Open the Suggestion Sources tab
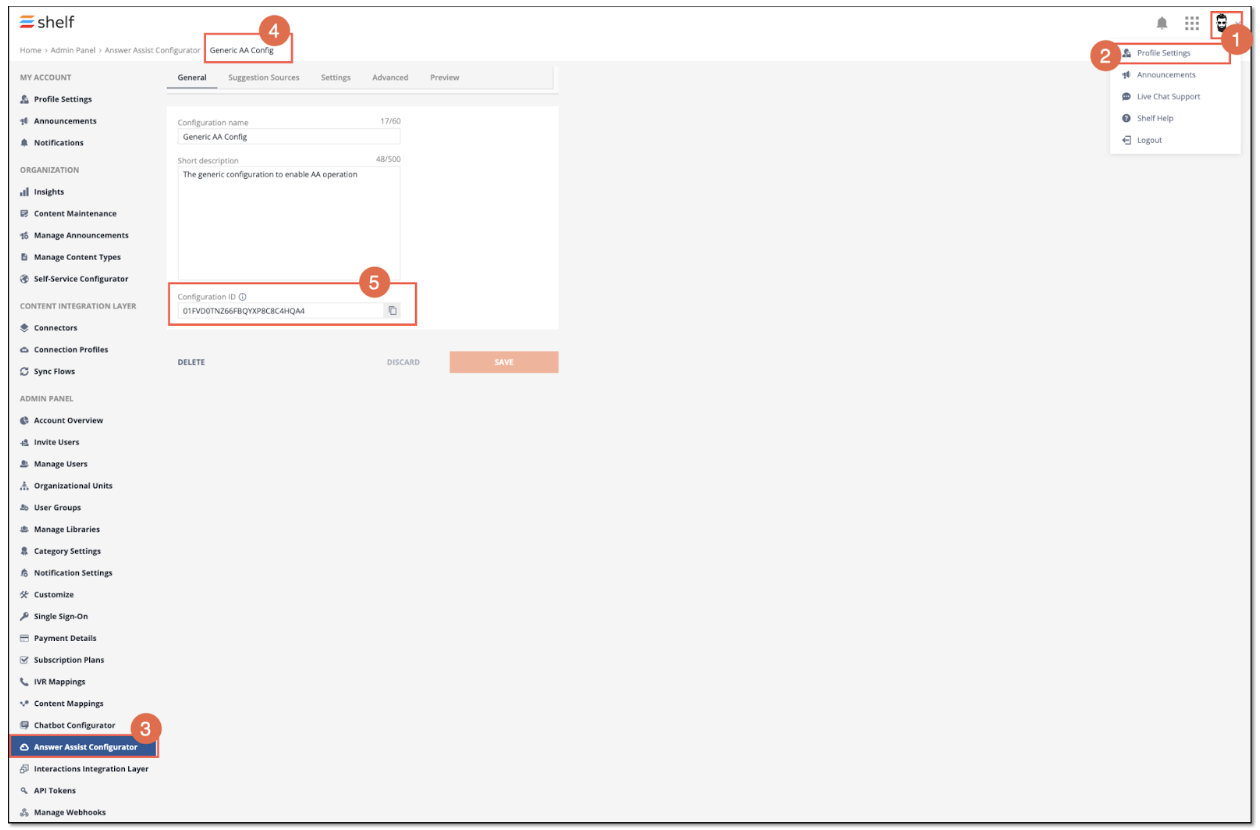 coord(264,78)
